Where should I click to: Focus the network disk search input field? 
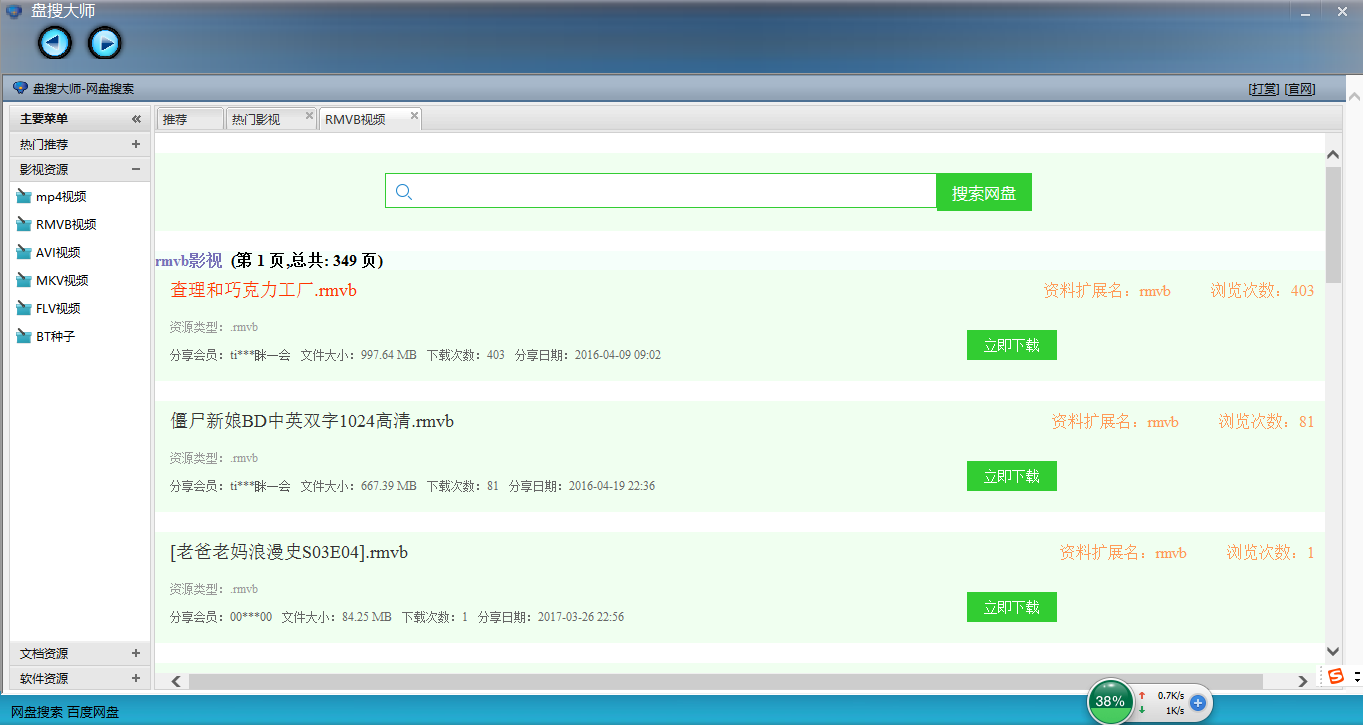[661, 192]
